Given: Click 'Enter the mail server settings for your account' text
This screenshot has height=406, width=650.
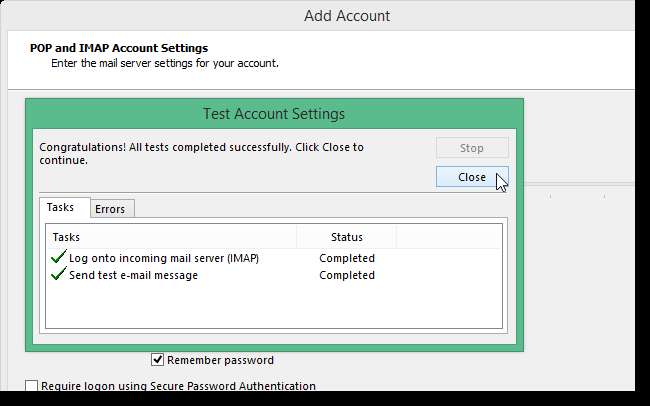Looking at the screenshot, I should pos(165,63).
